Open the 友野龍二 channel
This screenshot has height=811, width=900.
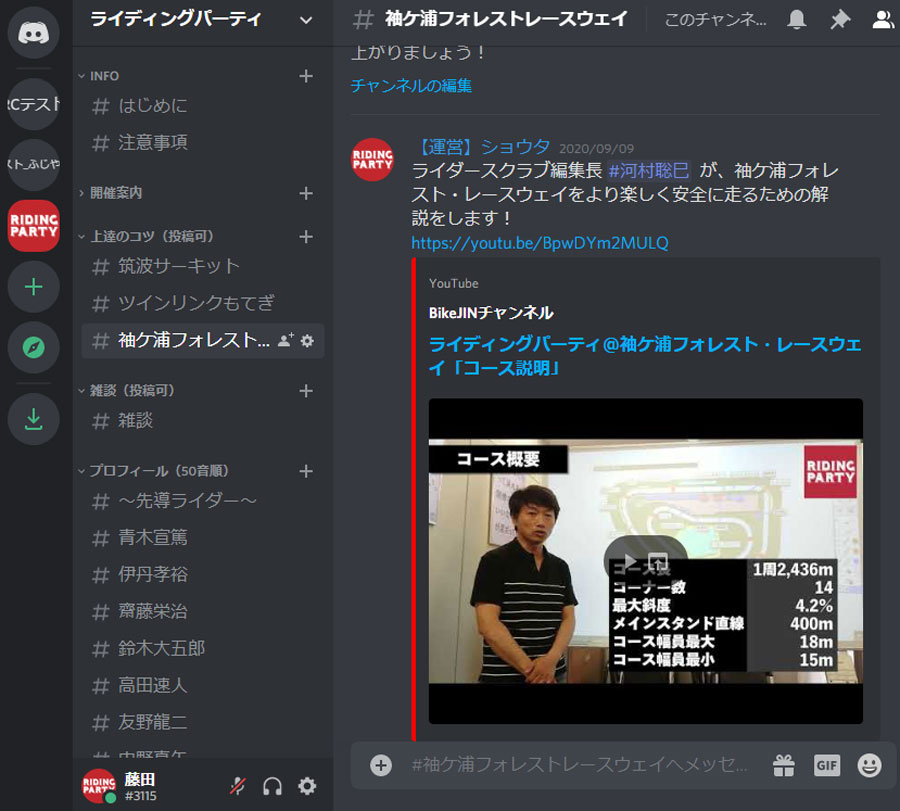point(203,722)
